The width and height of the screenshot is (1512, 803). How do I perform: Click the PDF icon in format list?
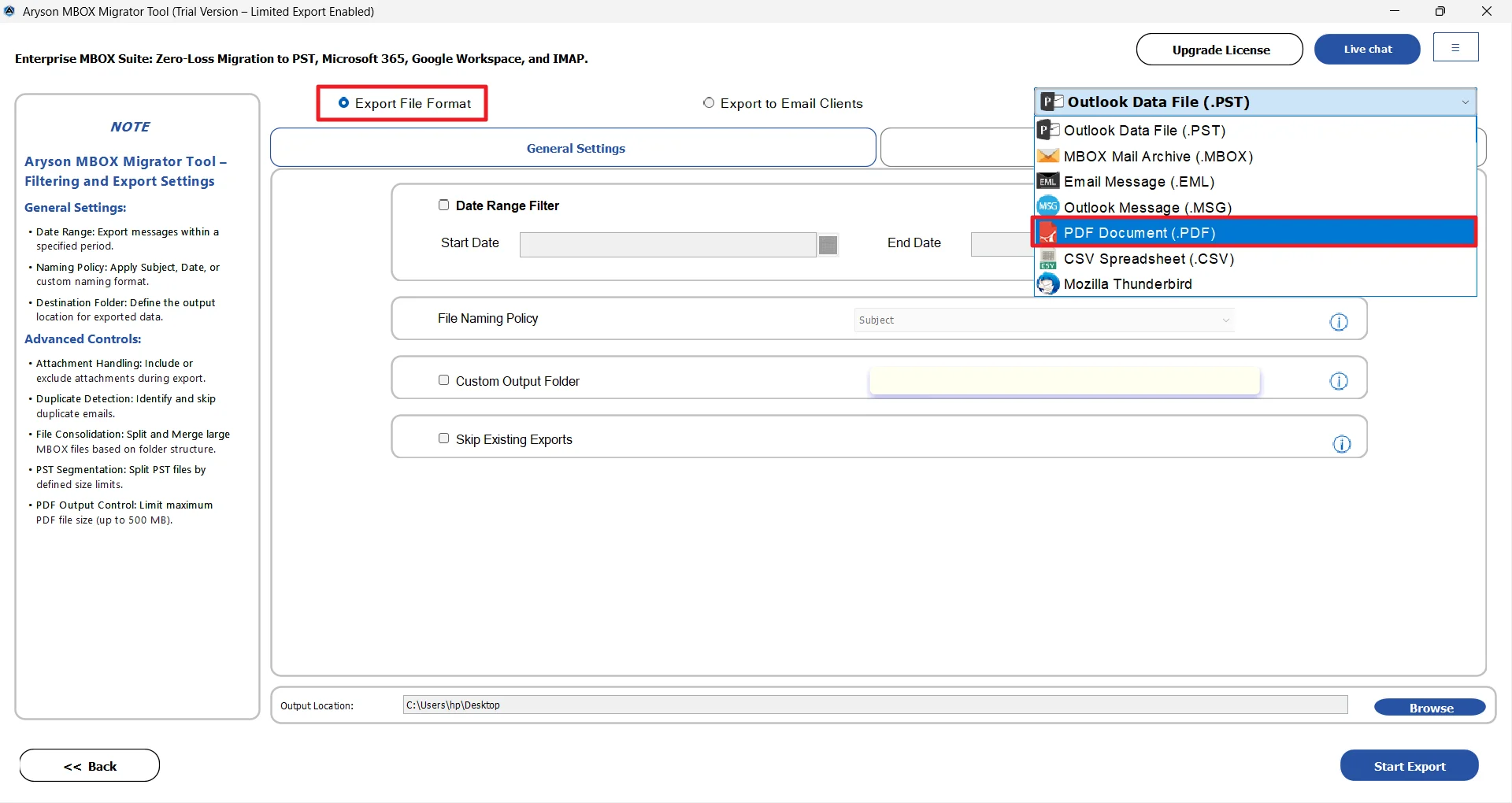click(x=1048, y=232)
